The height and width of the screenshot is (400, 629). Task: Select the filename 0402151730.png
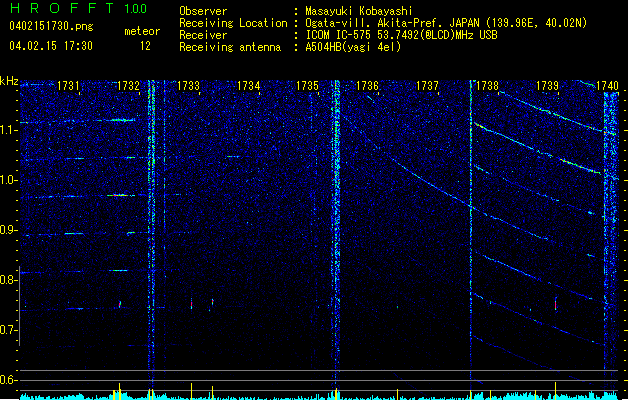point(51,26)
